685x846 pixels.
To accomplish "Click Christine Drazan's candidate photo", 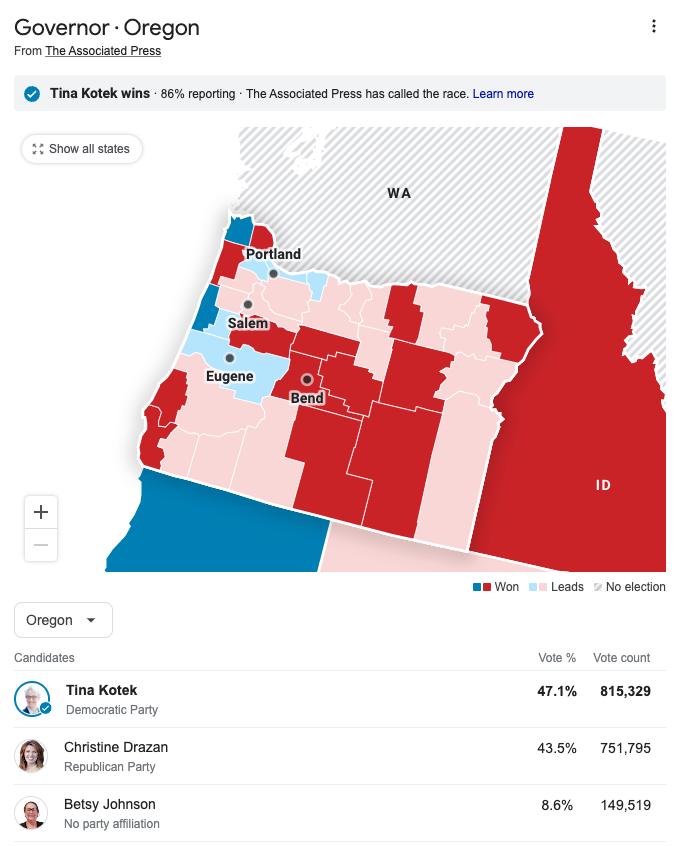I will click(x=32, y=755).
